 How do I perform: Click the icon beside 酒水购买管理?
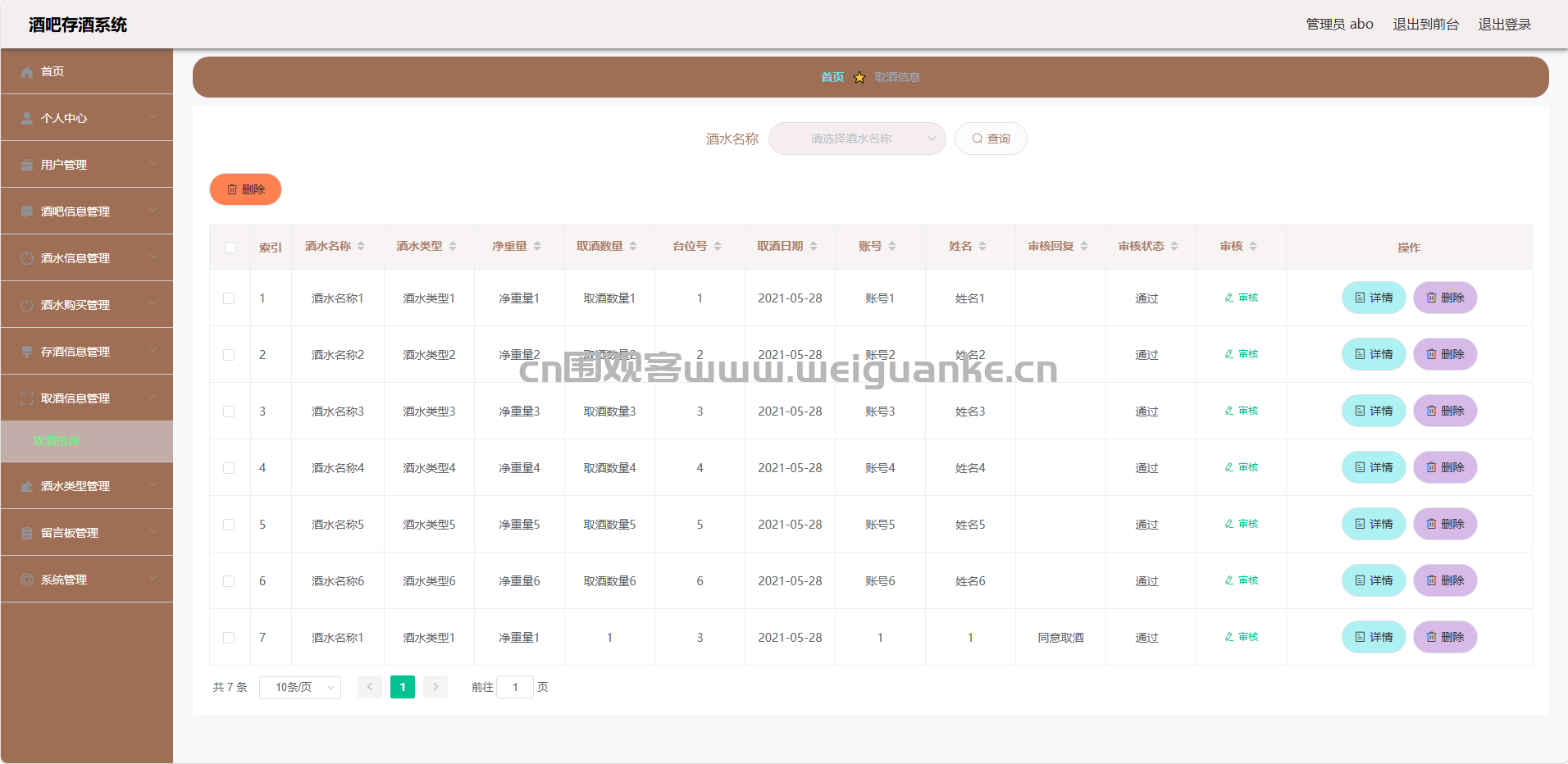pos(27,306)
